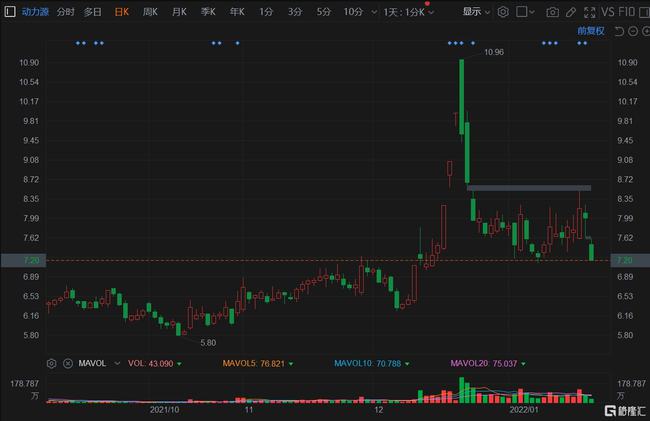Click the camera screenshot icon

click(553, 12)
